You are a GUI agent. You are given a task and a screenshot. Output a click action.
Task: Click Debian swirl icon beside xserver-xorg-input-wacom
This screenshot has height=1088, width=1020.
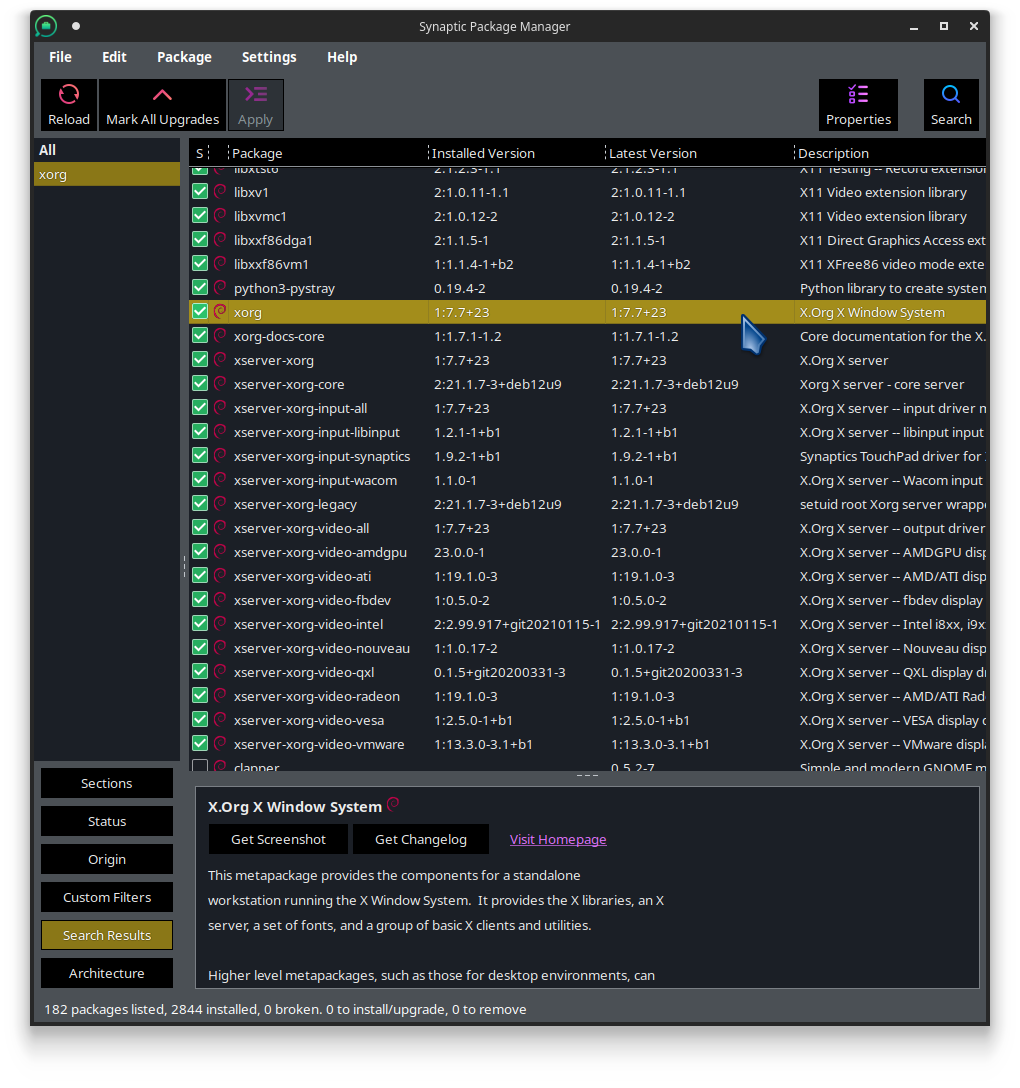coord(220,480)
